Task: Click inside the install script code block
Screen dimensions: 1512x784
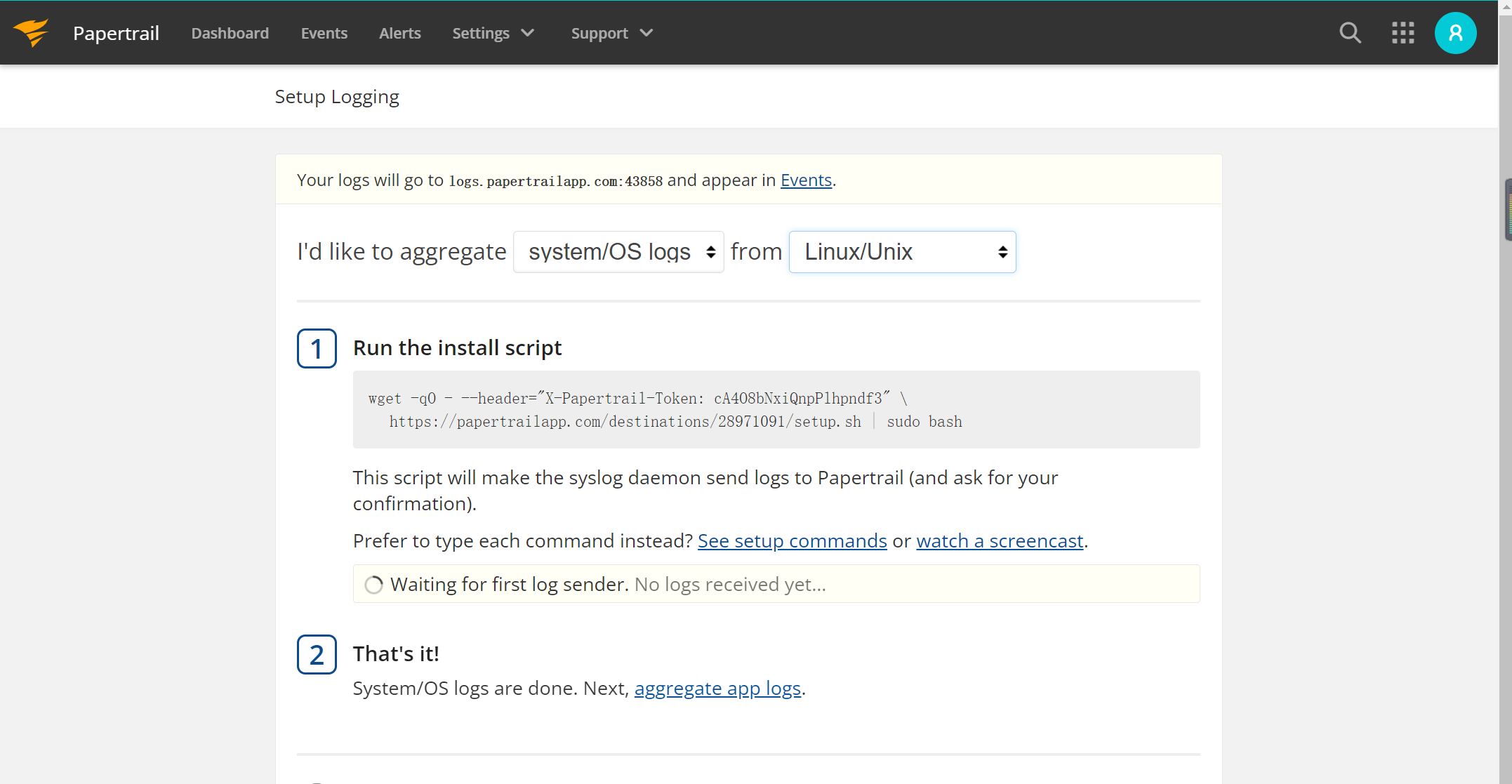Action: (776, 409)
